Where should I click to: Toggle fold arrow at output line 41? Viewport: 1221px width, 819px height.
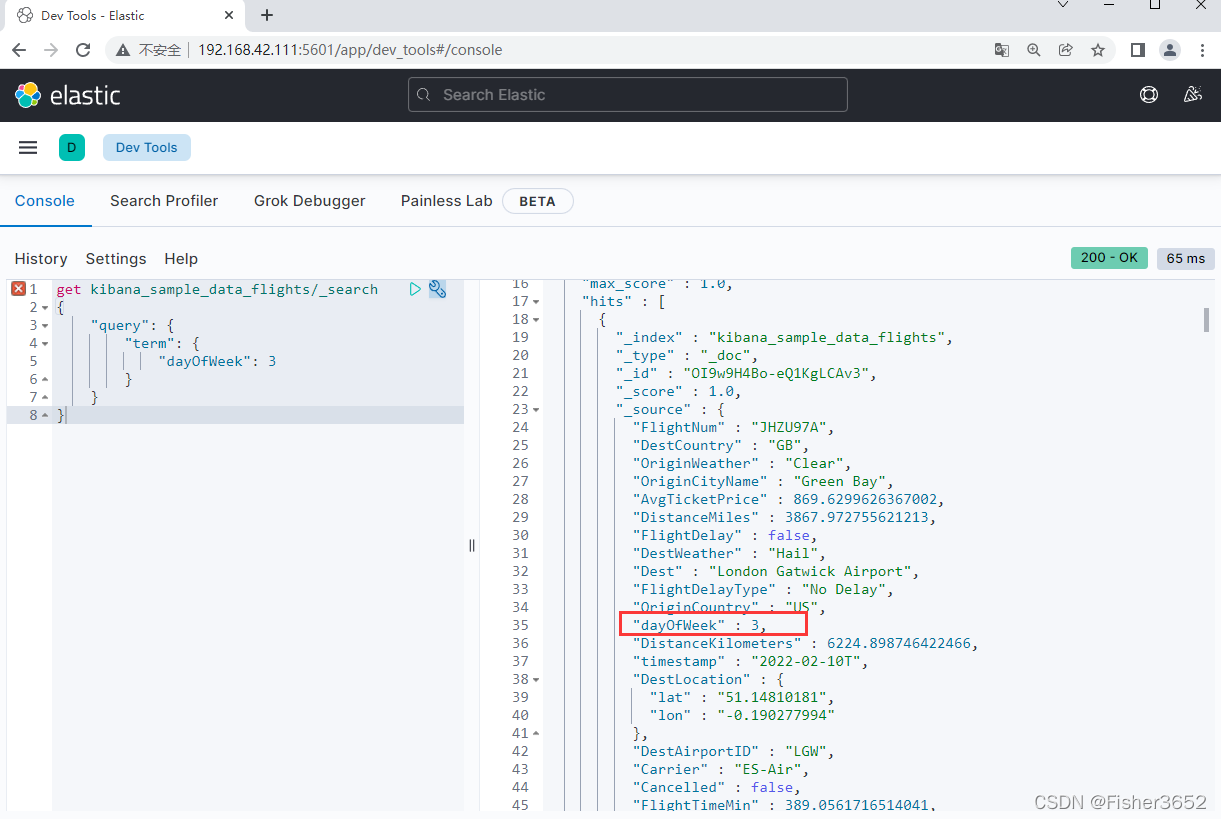[x=536, y=733]
